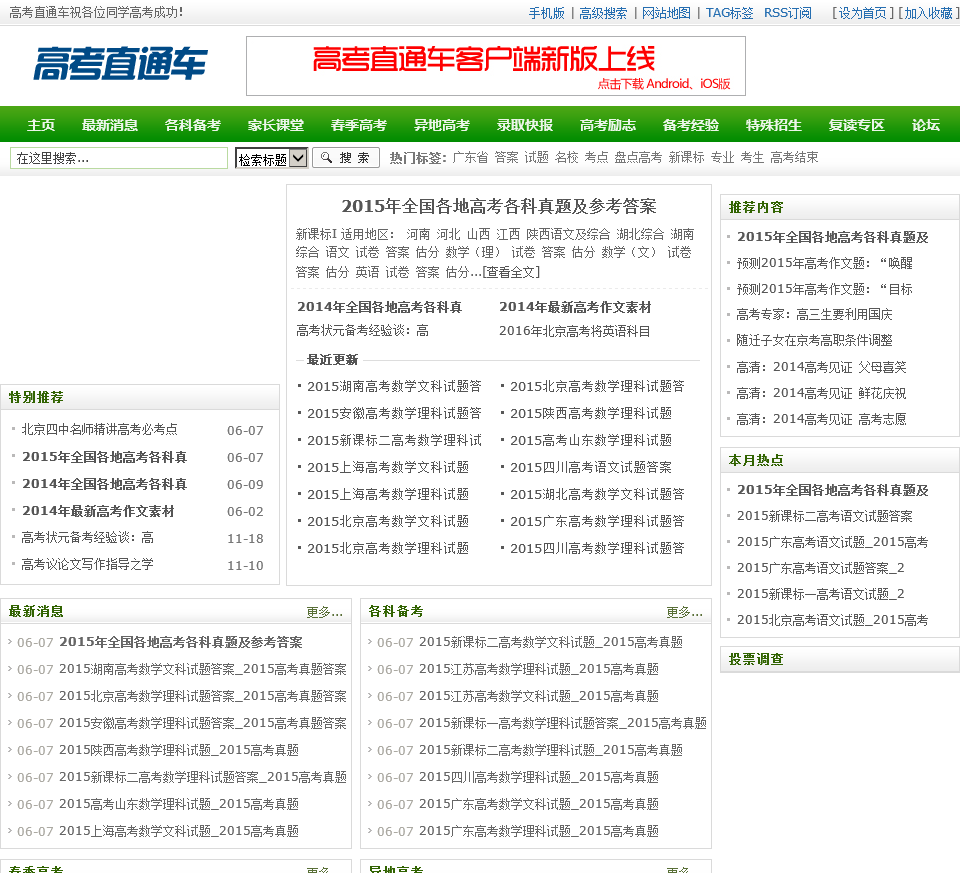Click 更多 in 各科备考 panel

684,612
